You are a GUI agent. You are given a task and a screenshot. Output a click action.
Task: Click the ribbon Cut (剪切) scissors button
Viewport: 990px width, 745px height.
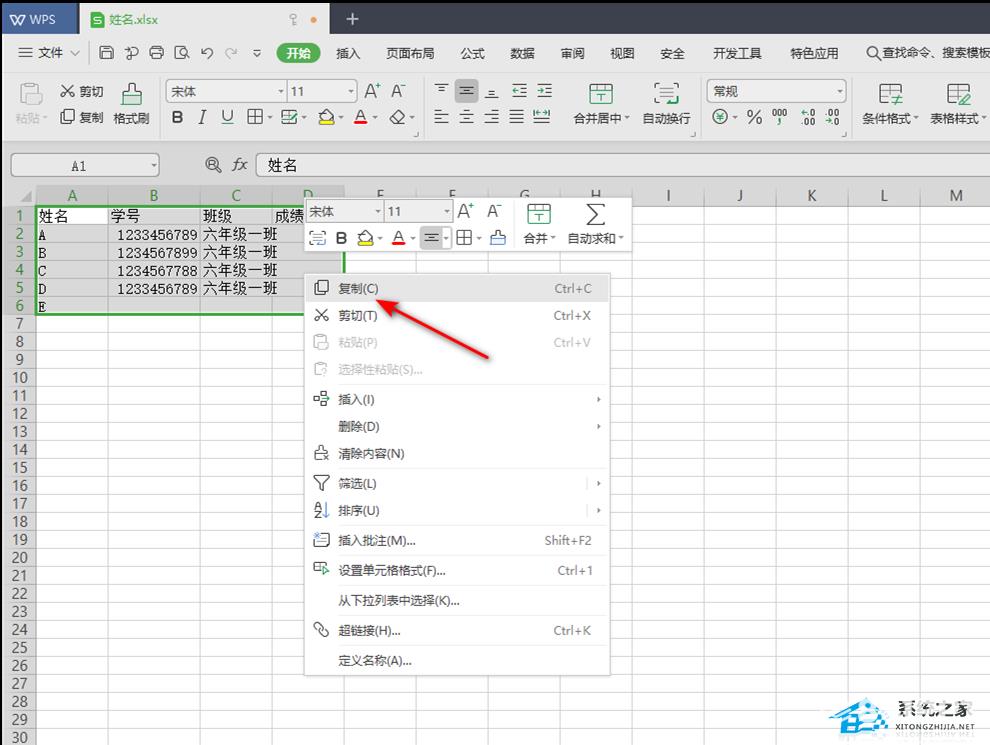coord(81,92)
